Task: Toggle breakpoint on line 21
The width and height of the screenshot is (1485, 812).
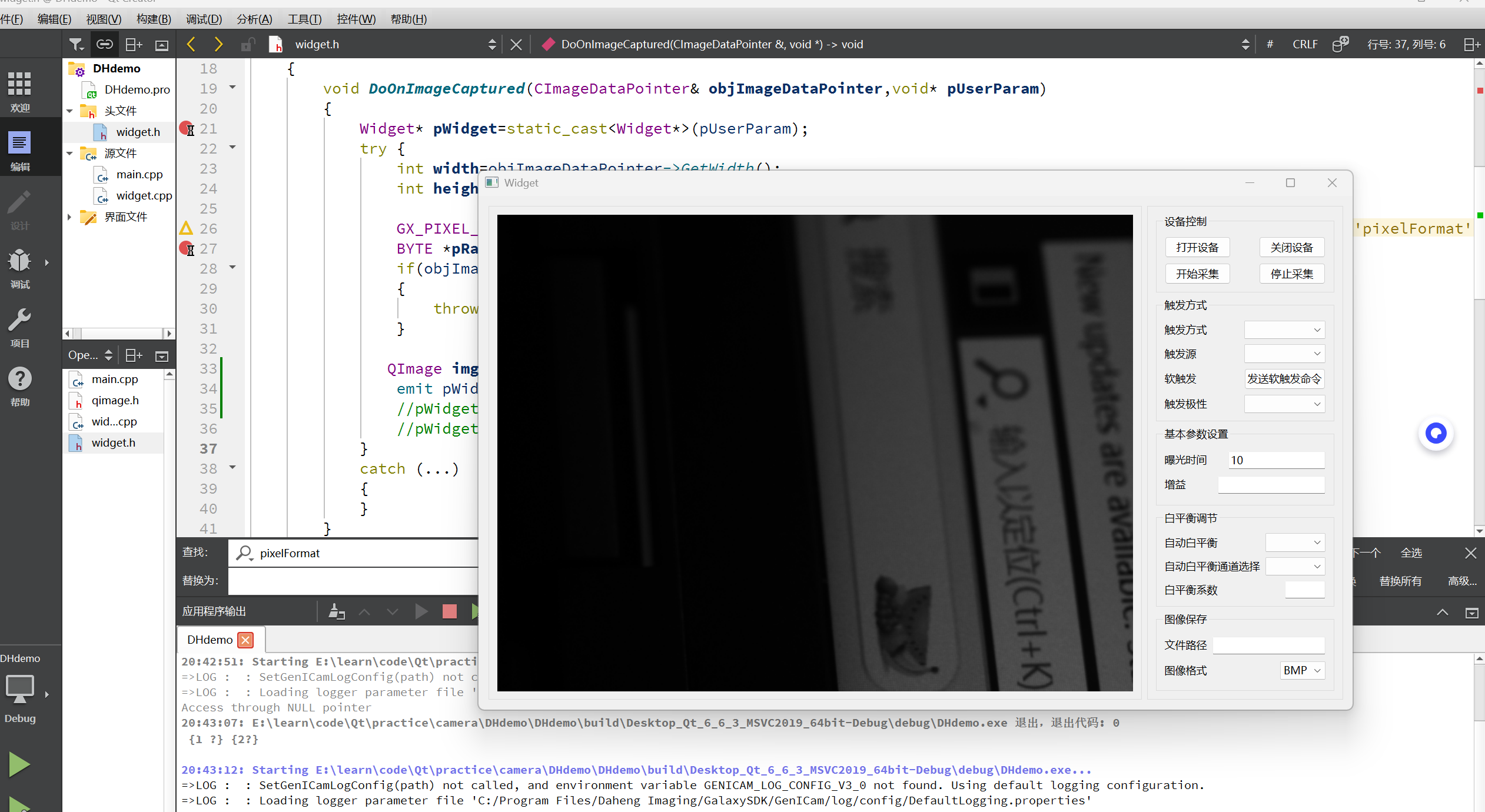Action: click(186, 128)
